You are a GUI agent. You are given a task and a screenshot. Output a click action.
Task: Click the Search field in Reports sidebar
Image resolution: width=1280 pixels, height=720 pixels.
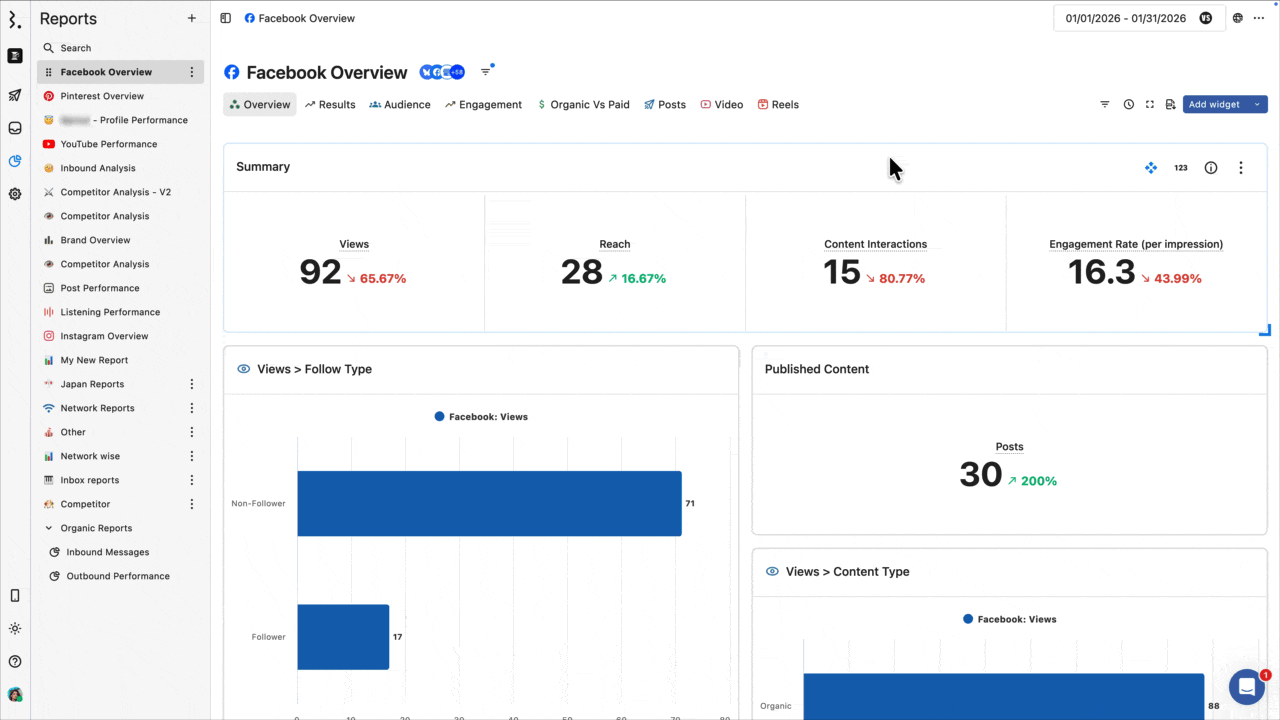click(x=120, y=48)
